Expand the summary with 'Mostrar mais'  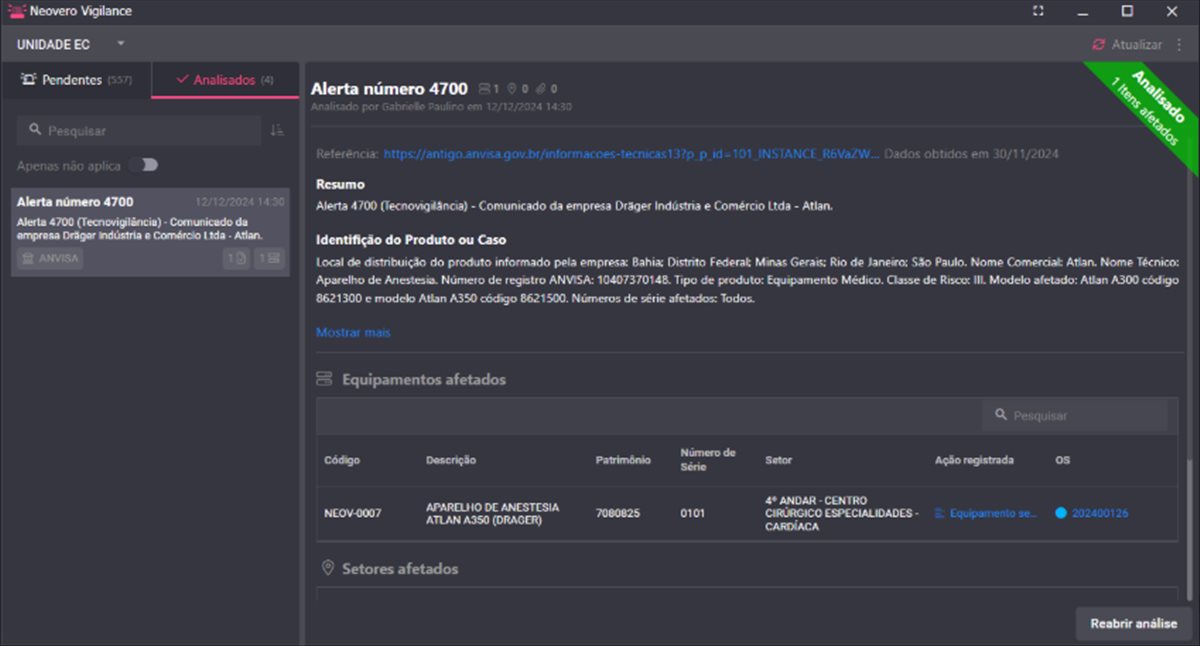point(353,332)
